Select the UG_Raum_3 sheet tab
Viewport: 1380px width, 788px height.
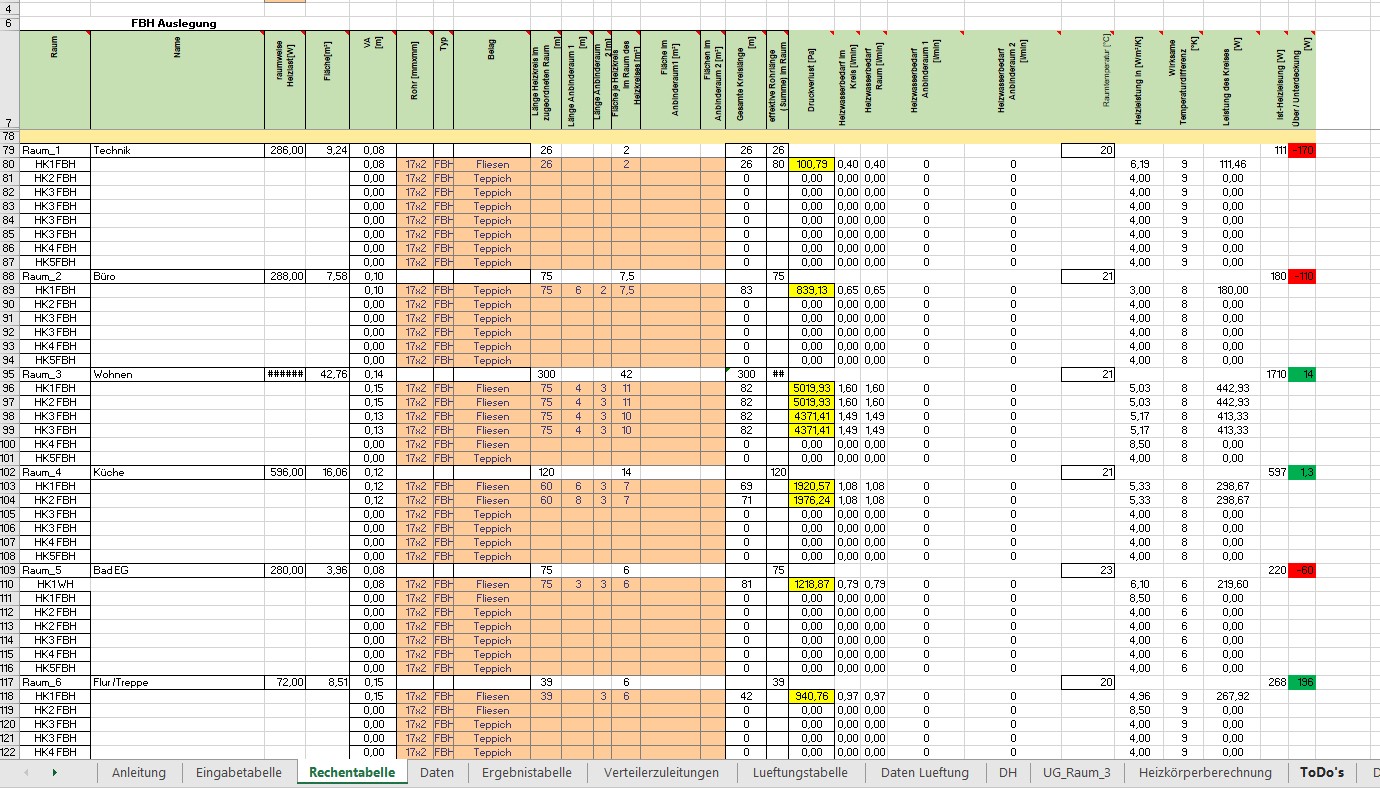(1076, 772)
